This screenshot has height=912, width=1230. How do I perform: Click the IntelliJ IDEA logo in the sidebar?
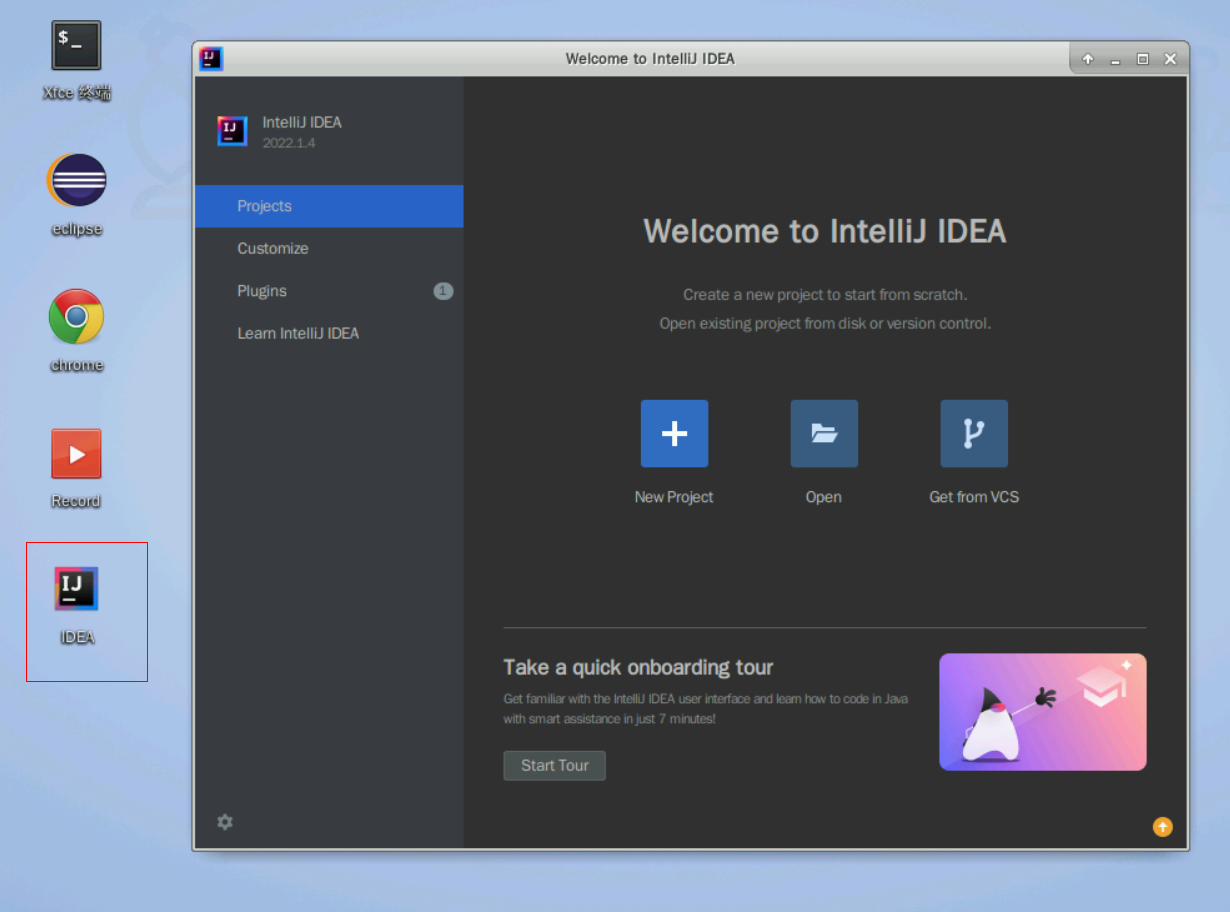232,131
